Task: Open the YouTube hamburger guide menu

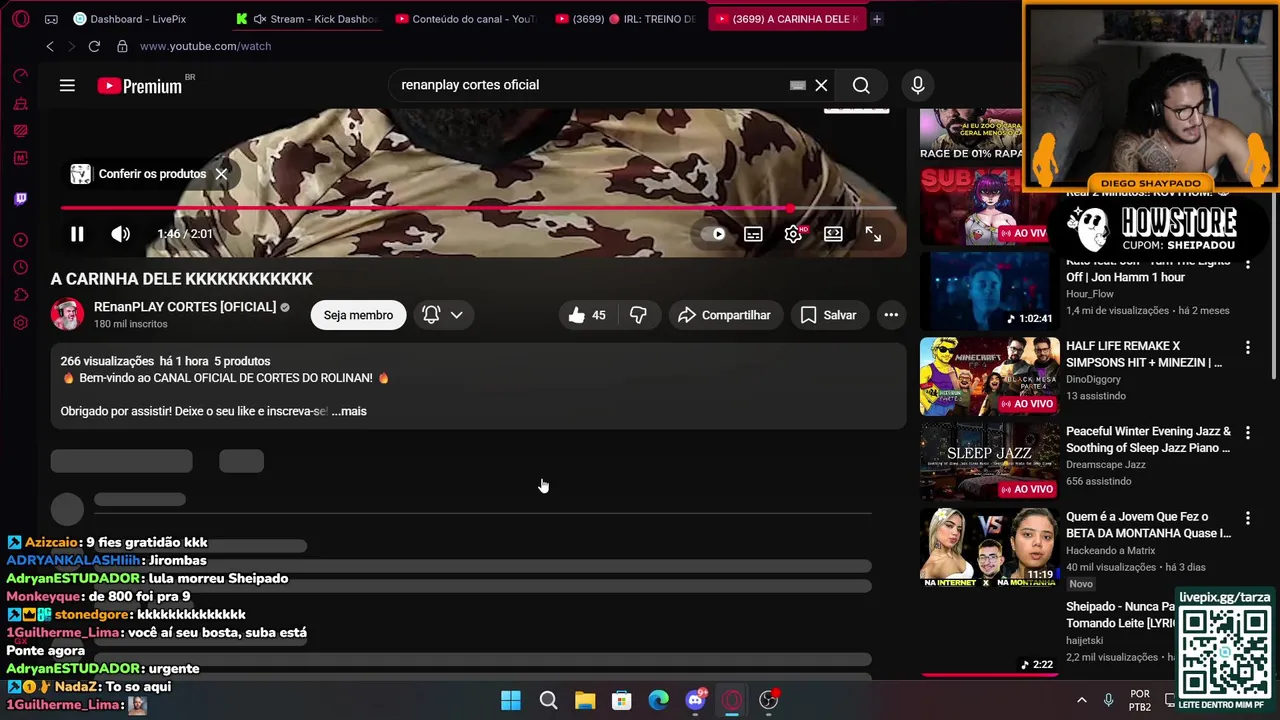Action: [x=67, y=86]
